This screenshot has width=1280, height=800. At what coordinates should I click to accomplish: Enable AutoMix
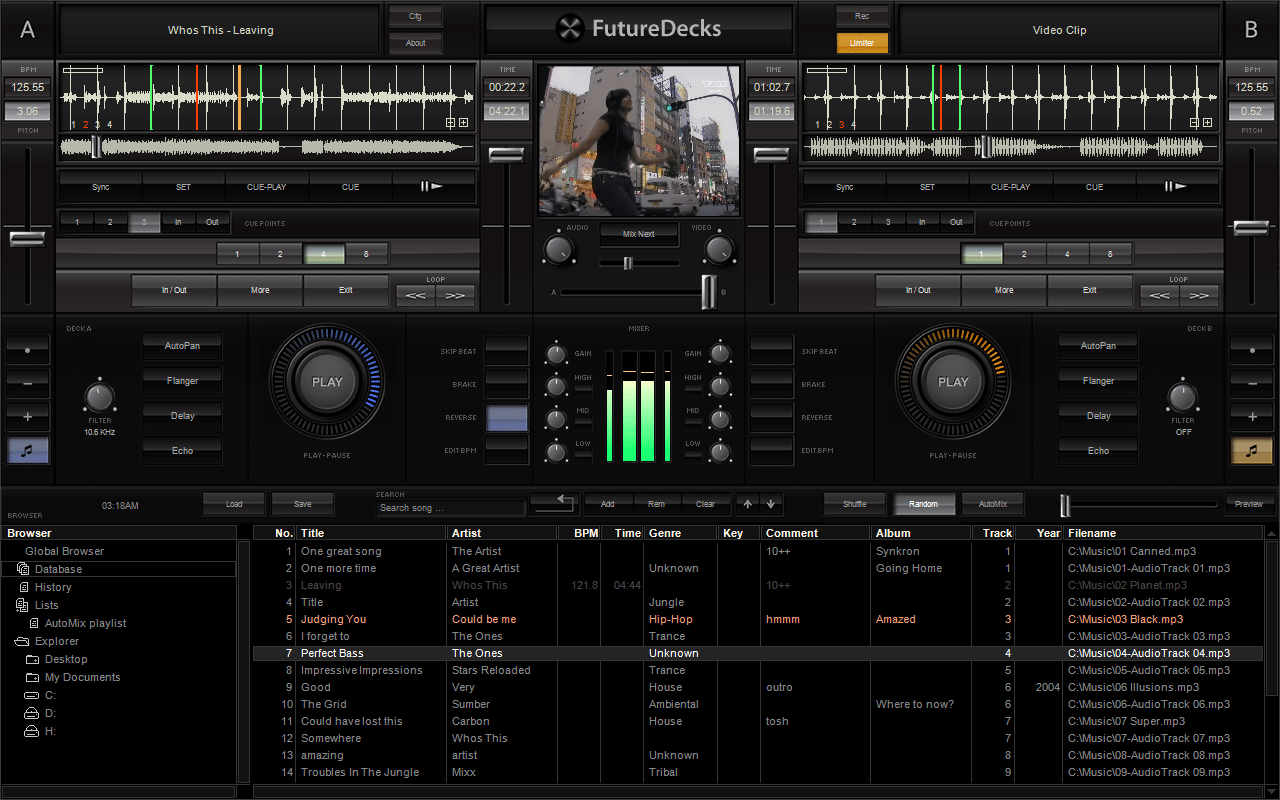[x=993, y=504]
